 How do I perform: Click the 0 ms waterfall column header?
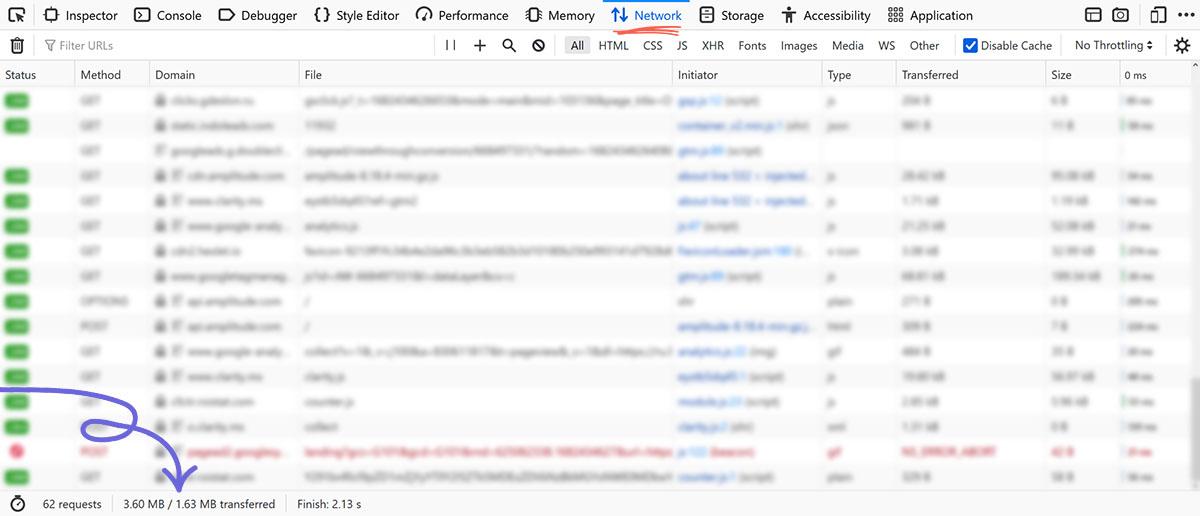[1153, 75]
